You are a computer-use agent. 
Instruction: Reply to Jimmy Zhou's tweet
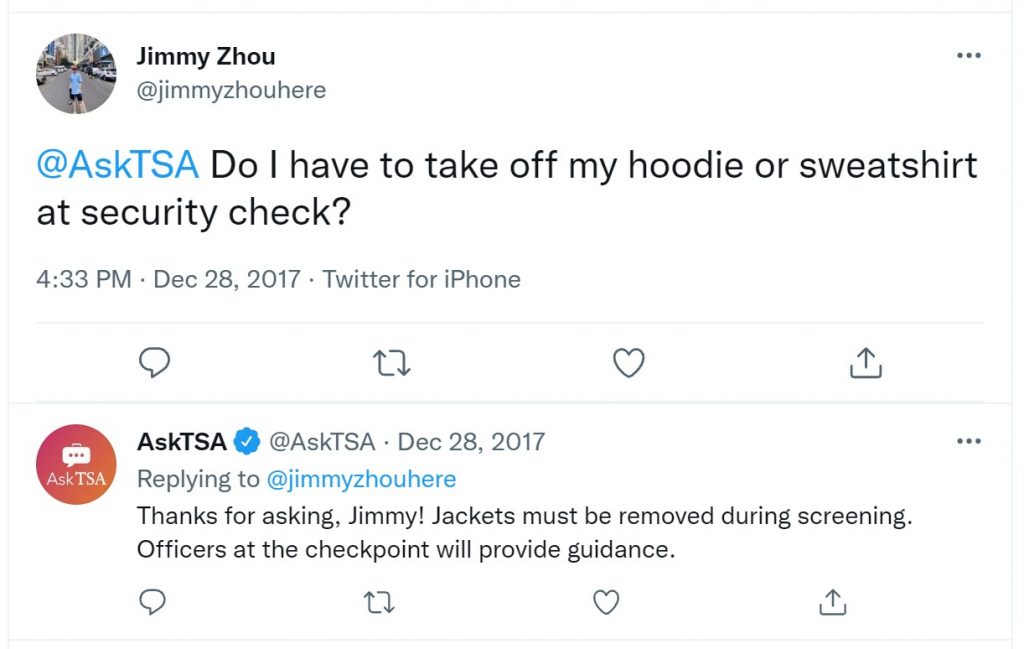pos(155,363)
